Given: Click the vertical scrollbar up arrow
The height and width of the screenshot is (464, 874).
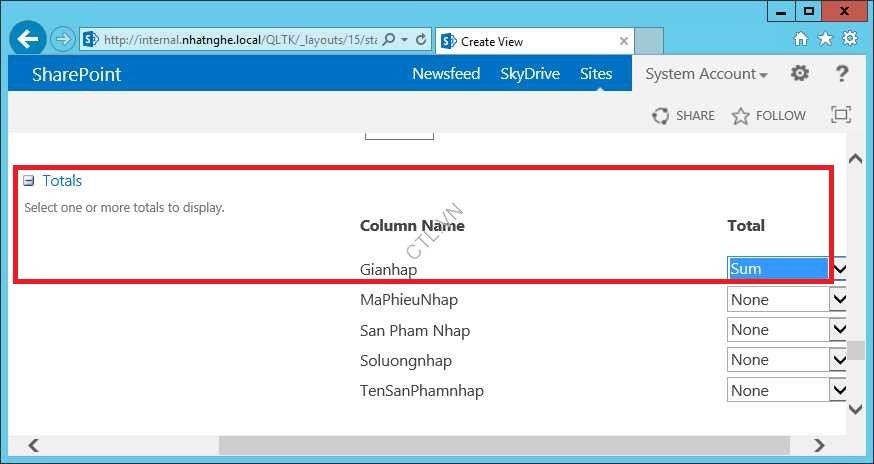Looking at the screenshot, I should (856, 159).
